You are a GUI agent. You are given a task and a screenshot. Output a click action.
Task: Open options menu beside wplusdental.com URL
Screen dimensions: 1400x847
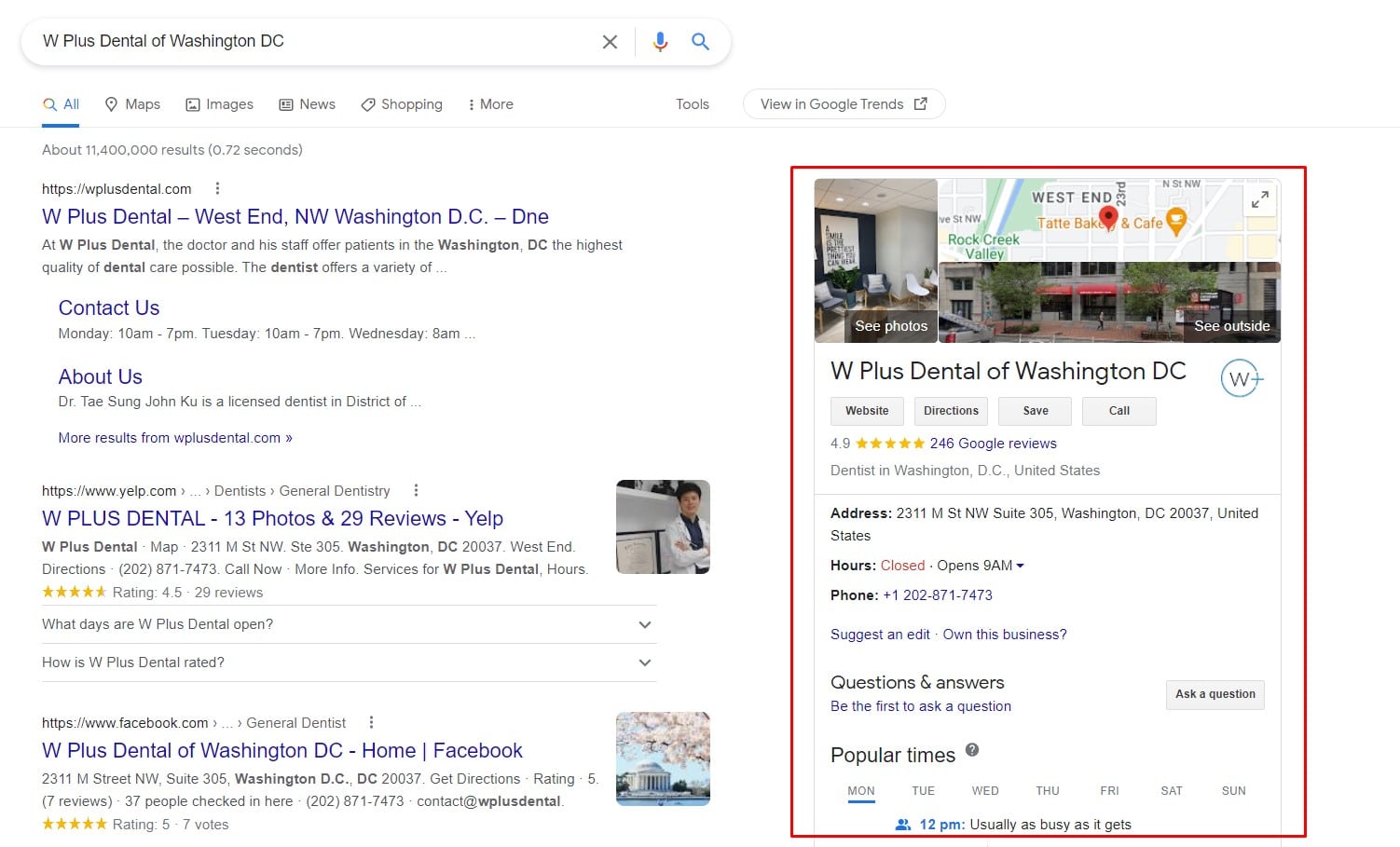[217, 188]
